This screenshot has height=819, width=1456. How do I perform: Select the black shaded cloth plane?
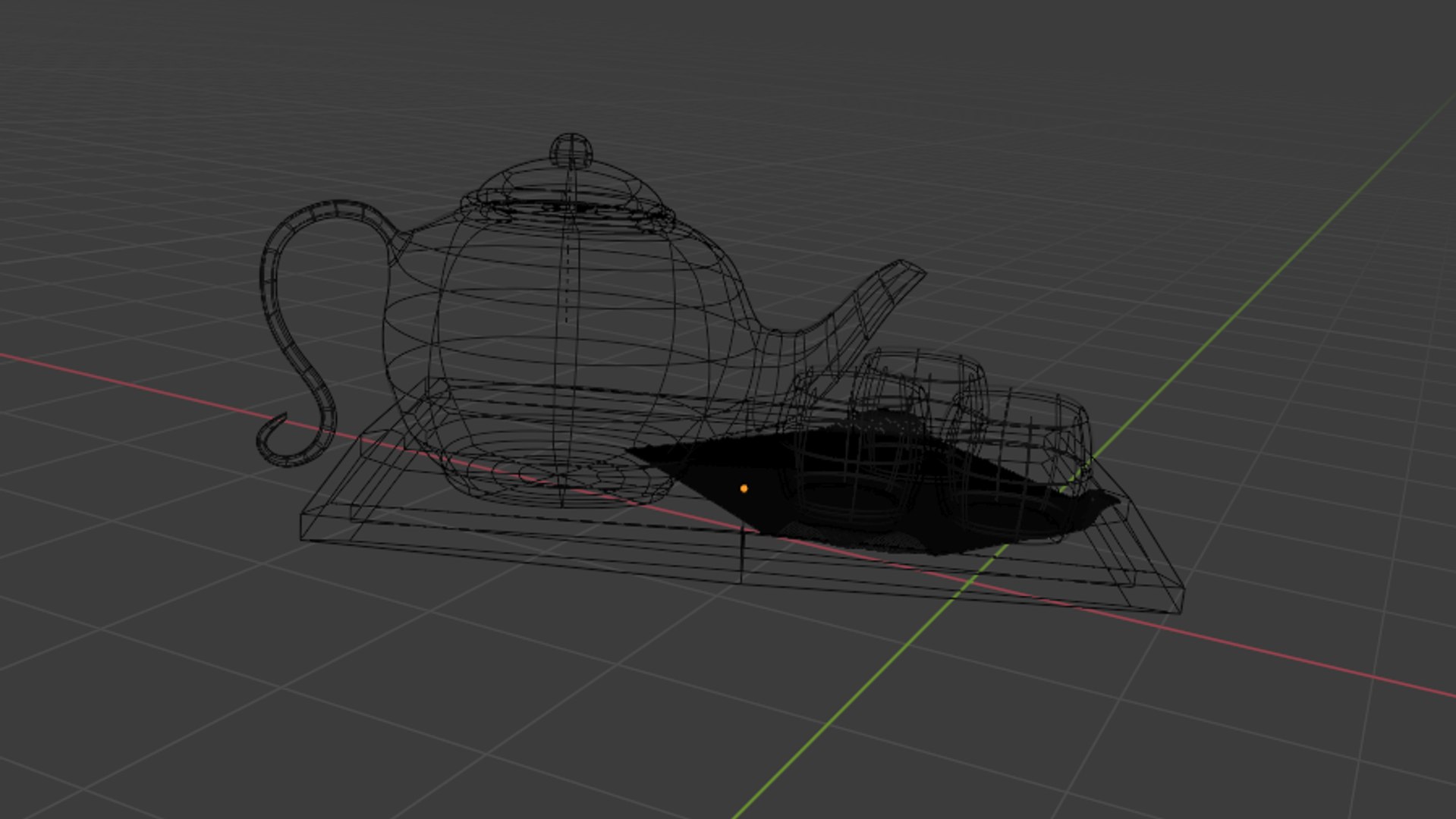click(x=873, y=485)
